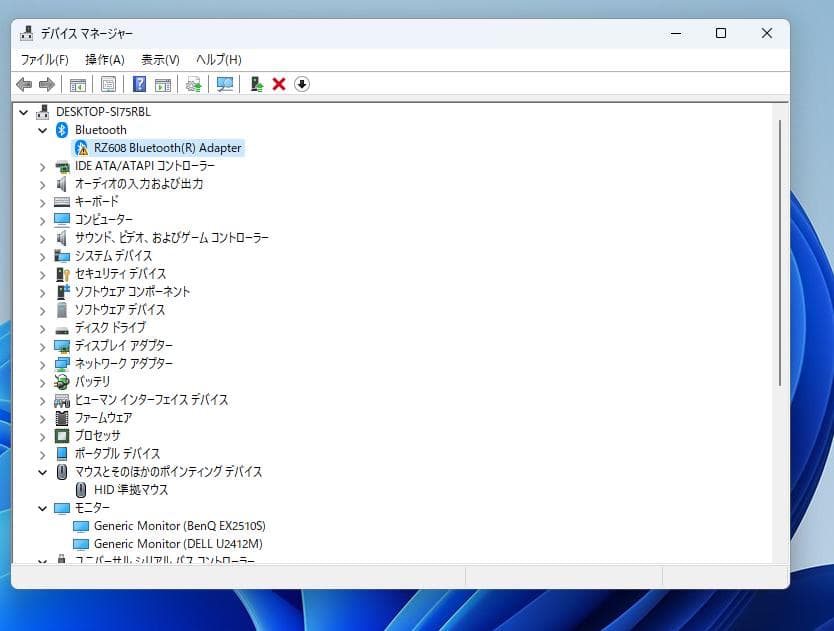834x631 pixels.
Task: Uninstall device using the red X icon
Action: coord(277,84)
